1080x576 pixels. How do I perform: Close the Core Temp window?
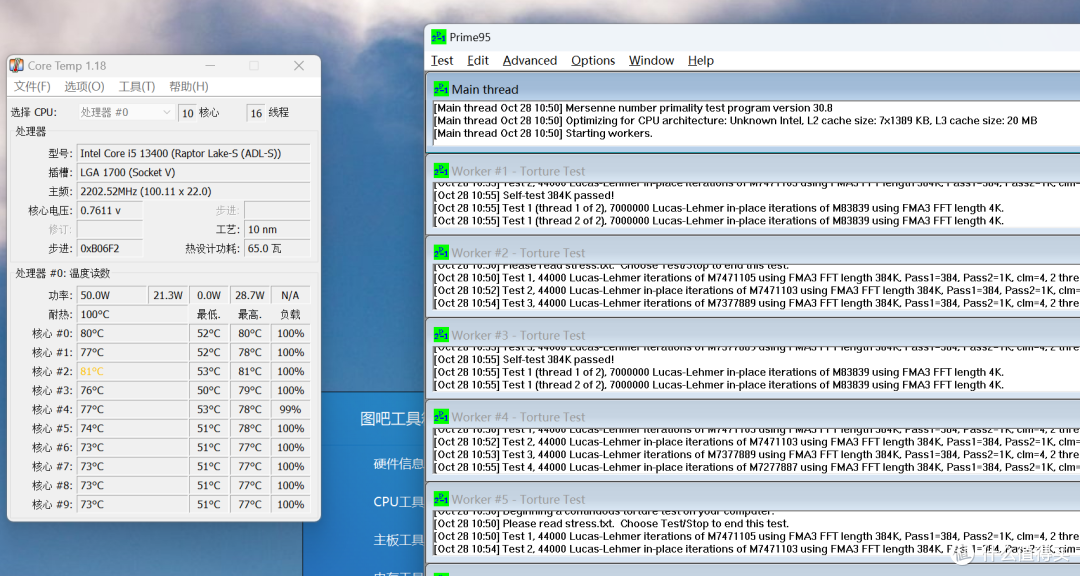pos(299,65)
